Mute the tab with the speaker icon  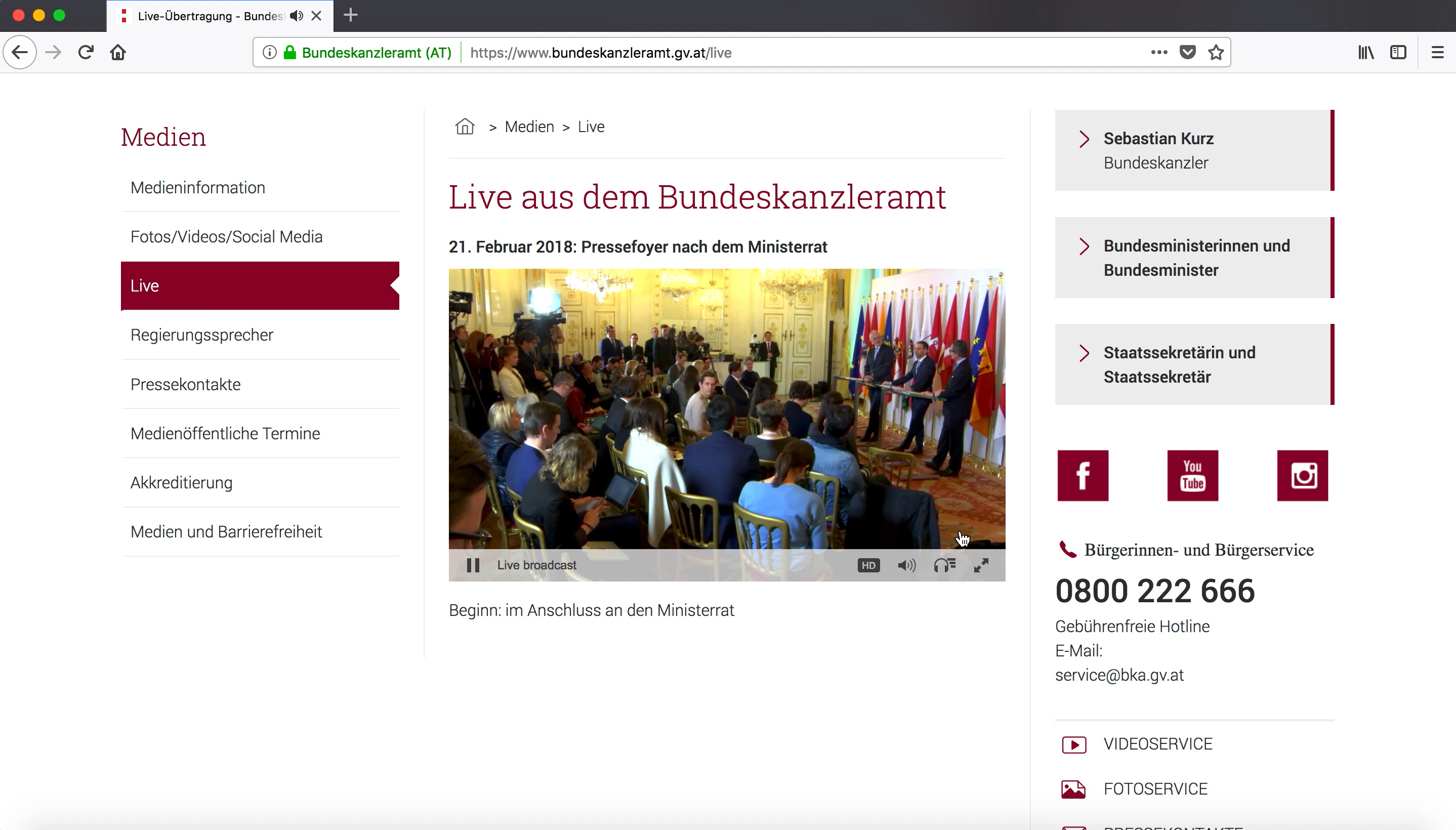[x=297, y=16]
